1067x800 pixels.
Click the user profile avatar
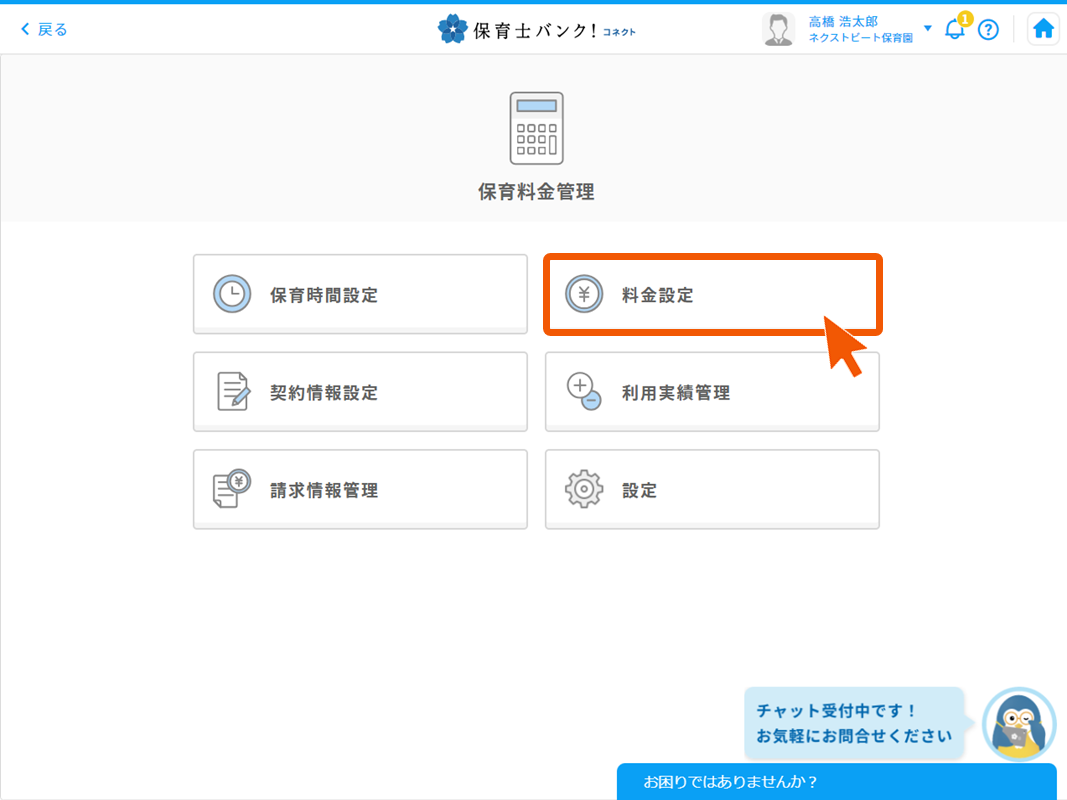[x=778, y=29]
